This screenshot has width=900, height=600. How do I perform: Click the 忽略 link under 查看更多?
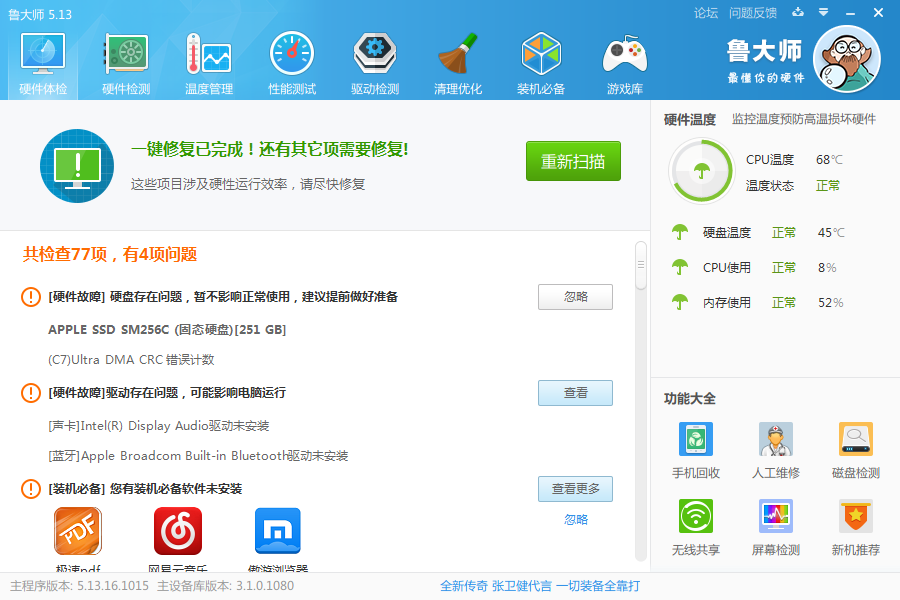576,520
